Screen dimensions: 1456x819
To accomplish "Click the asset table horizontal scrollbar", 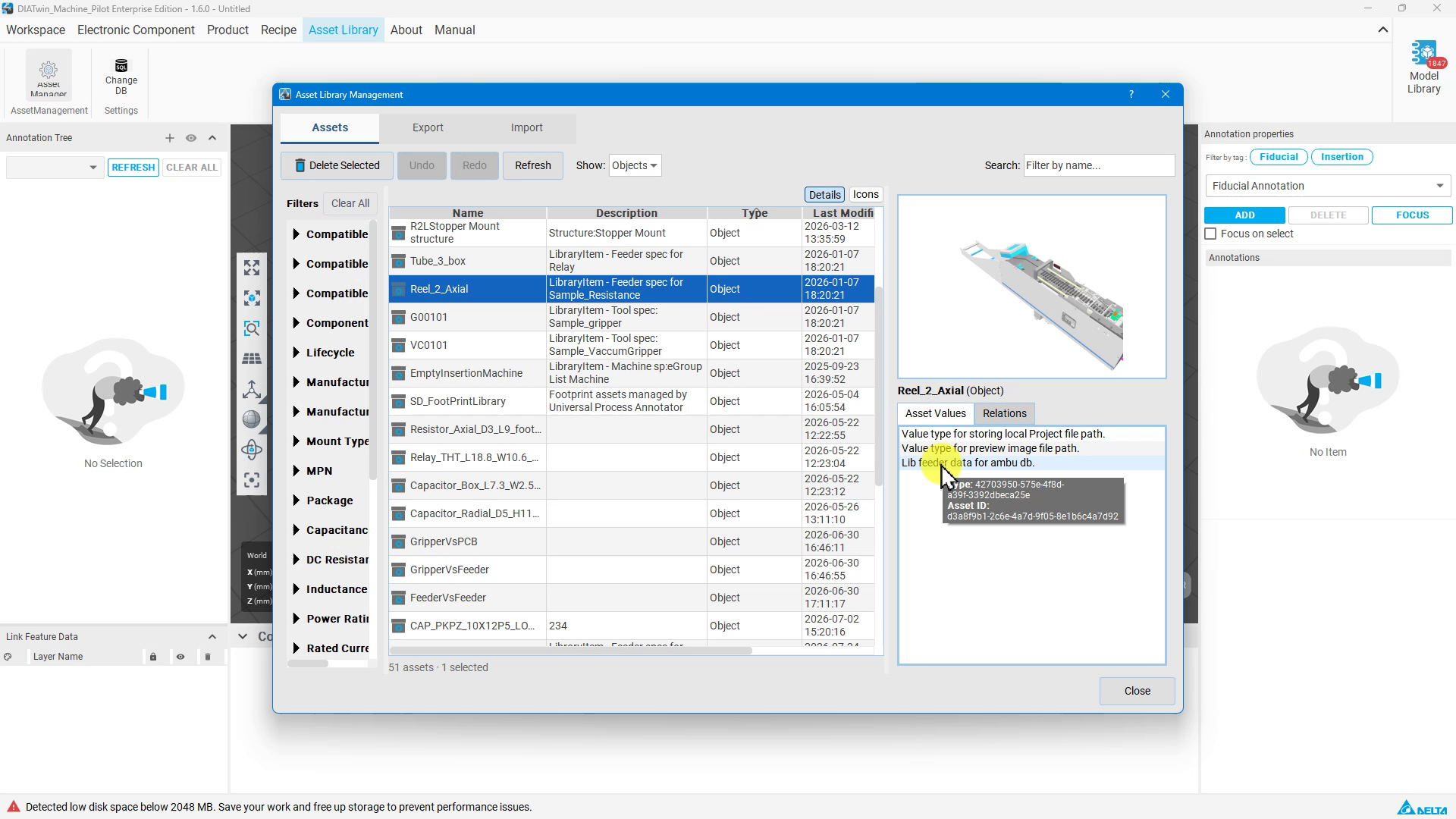I will pos(570,651).
